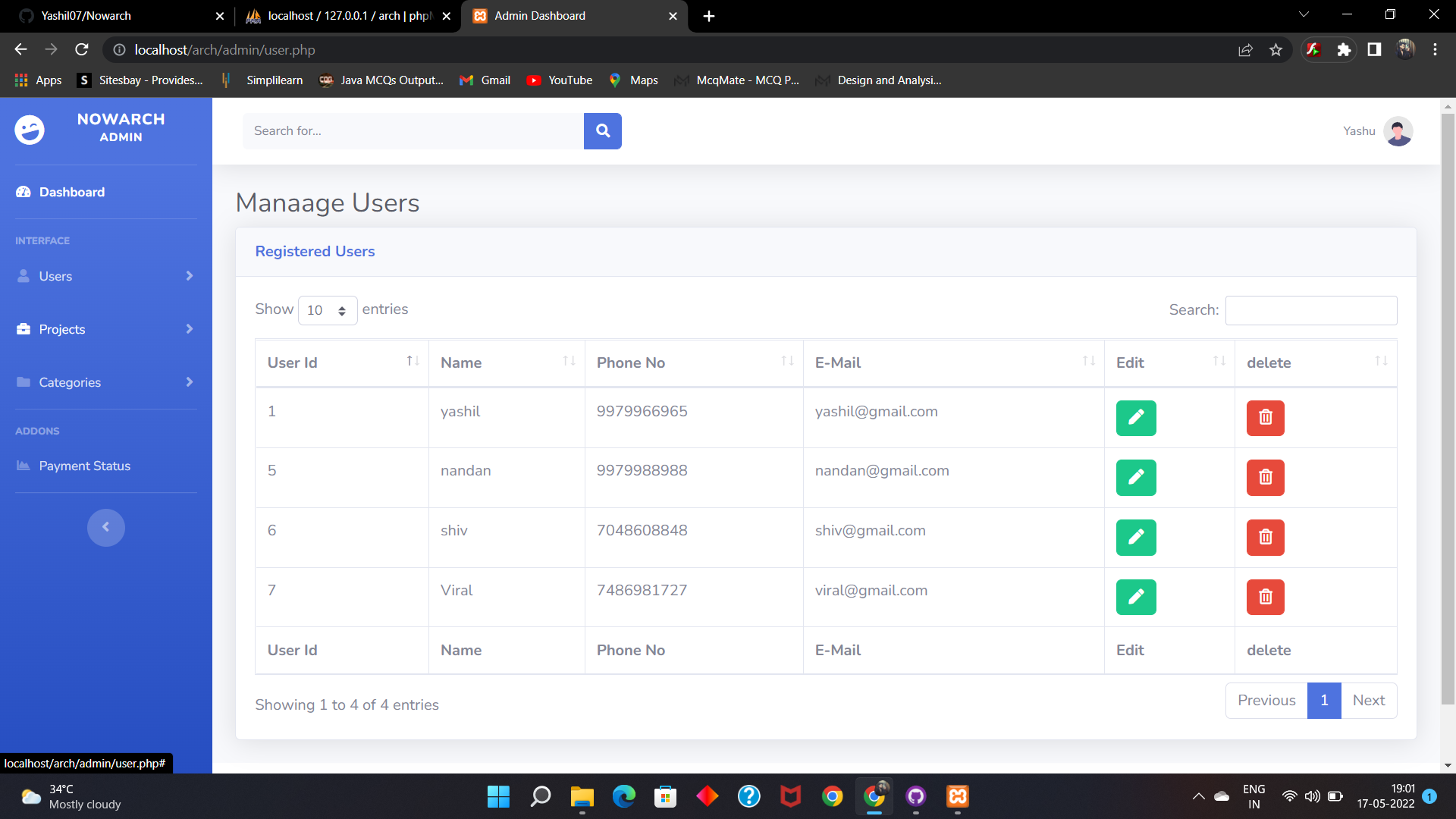Open the Show entries dropdown
The image size is (1456, 819).
pos(327,310)
